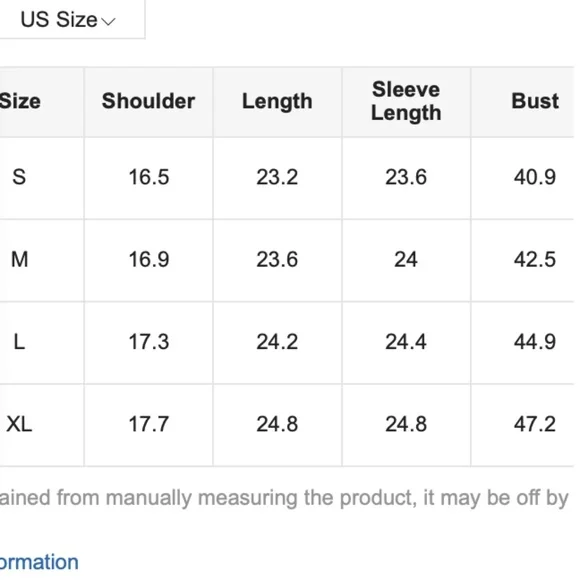The width and height of the screenshot is (580, 580).
Task: Click the 17.7 shoulder value for XL
Action: 149,424
